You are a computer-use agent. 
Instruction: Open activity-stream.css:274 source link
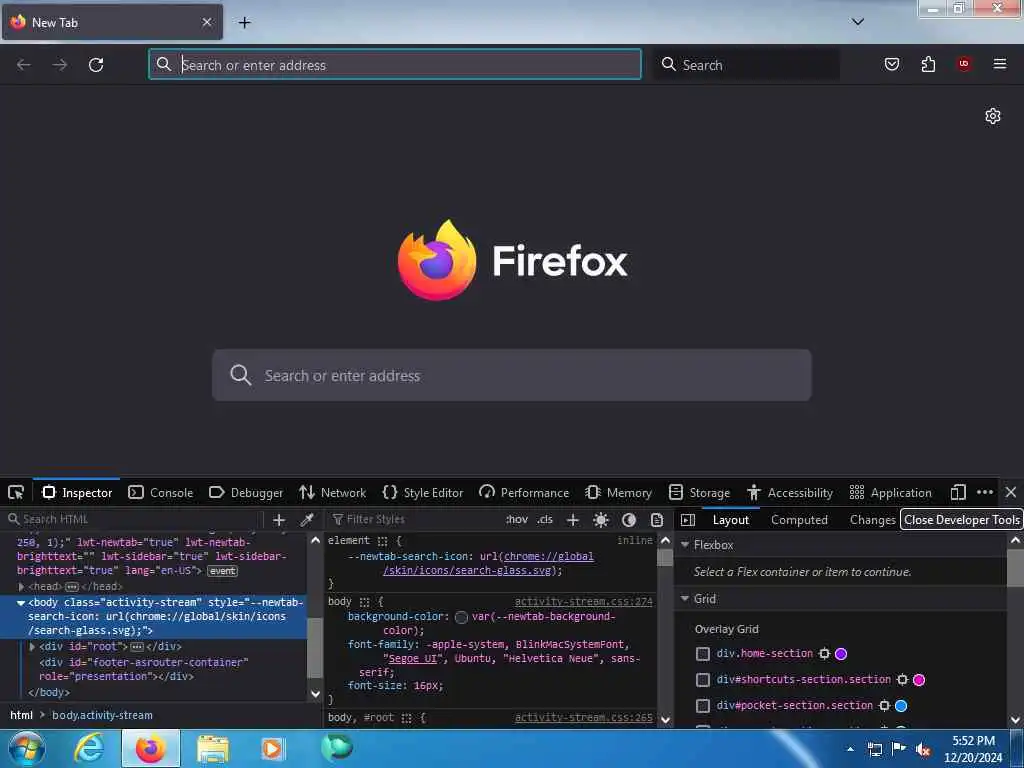tap(583, 601)
